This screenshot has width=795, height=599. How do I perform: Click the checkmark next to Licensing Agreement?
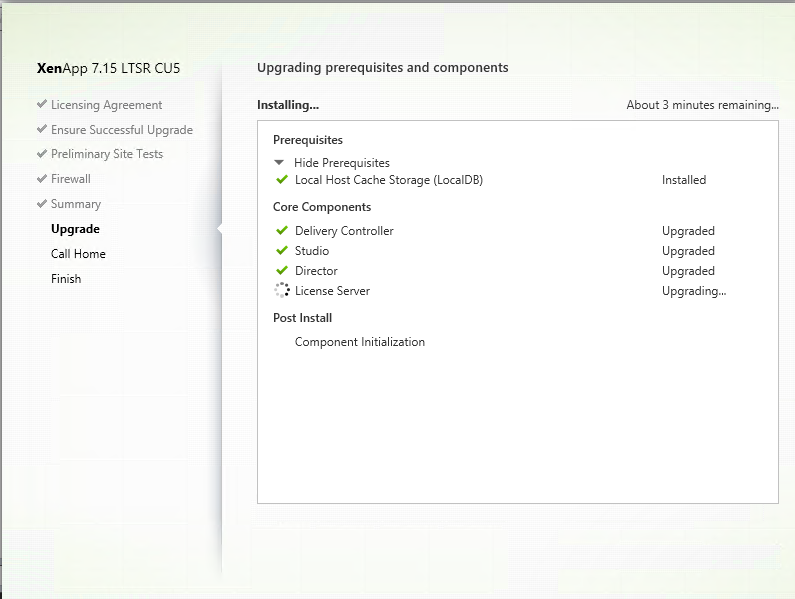(x=42, y=104)
